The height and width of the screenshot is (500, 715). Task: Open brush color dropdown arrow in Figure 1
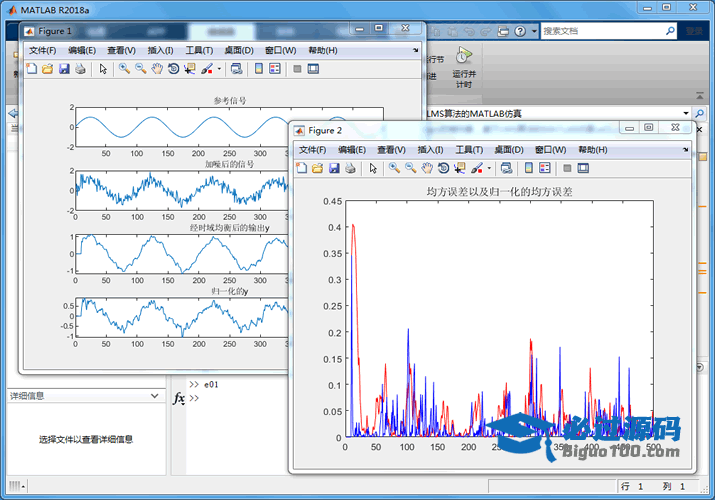point(219,69)
